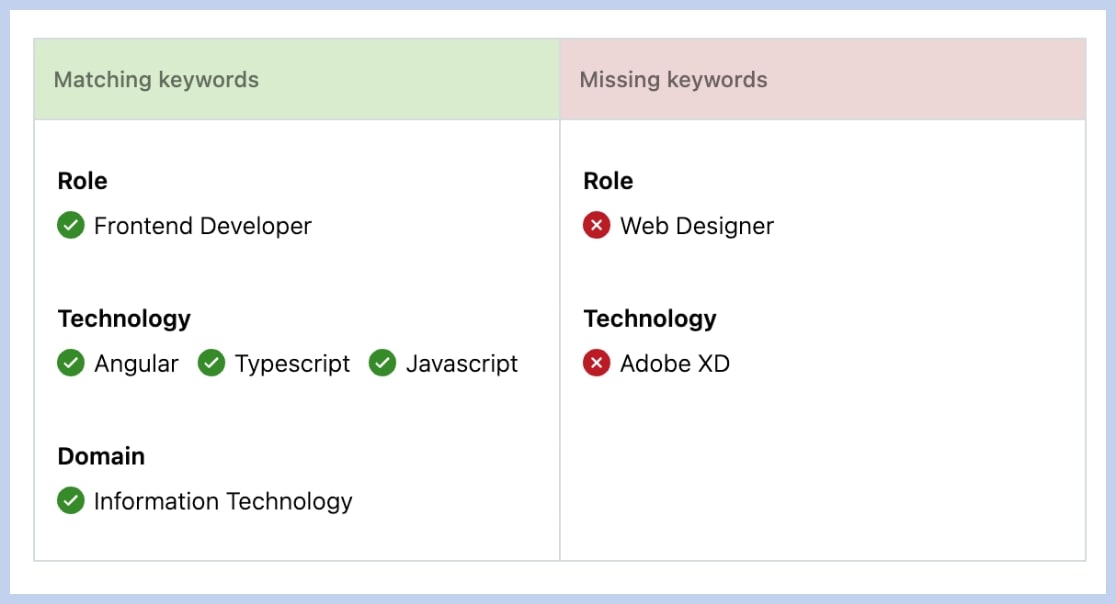Click the Typescript keyword label
The image size is (1116, 604).
[292, 363]
